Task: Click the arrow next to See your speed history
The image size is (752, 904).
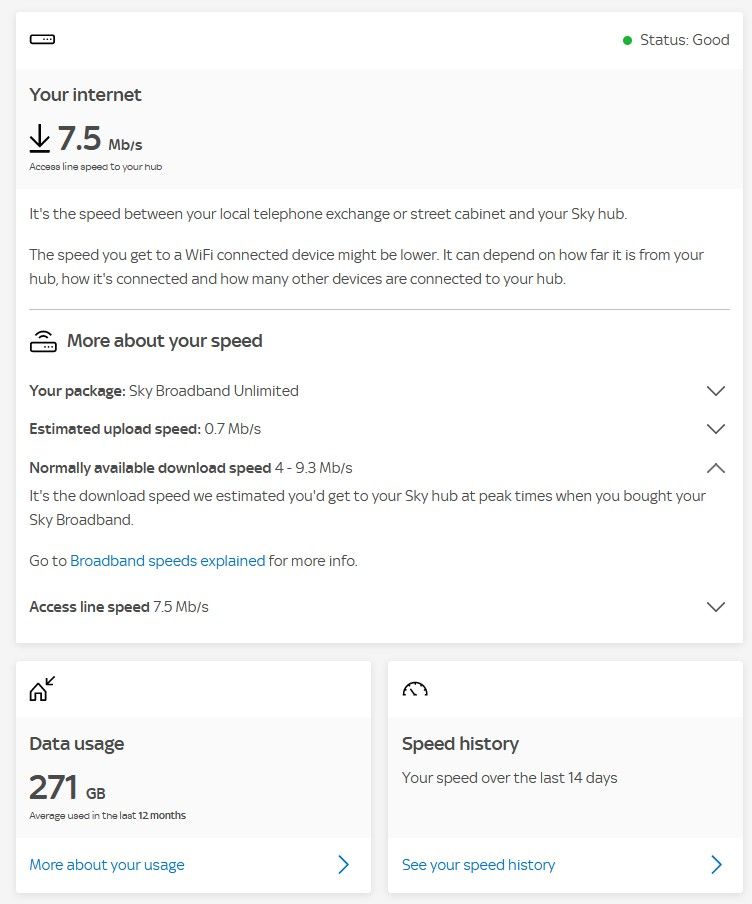Action: pos(716,865)
